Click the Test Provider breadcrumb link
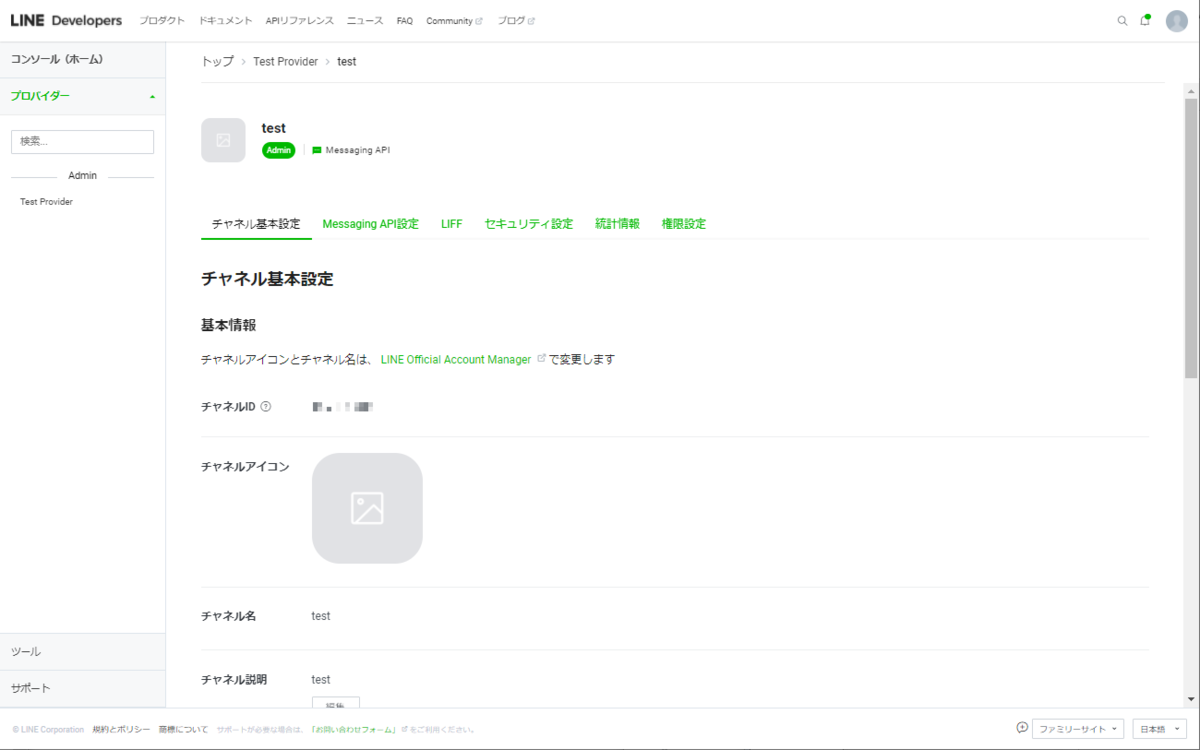This screenshot has height=750, width=1200. point(285,62)
